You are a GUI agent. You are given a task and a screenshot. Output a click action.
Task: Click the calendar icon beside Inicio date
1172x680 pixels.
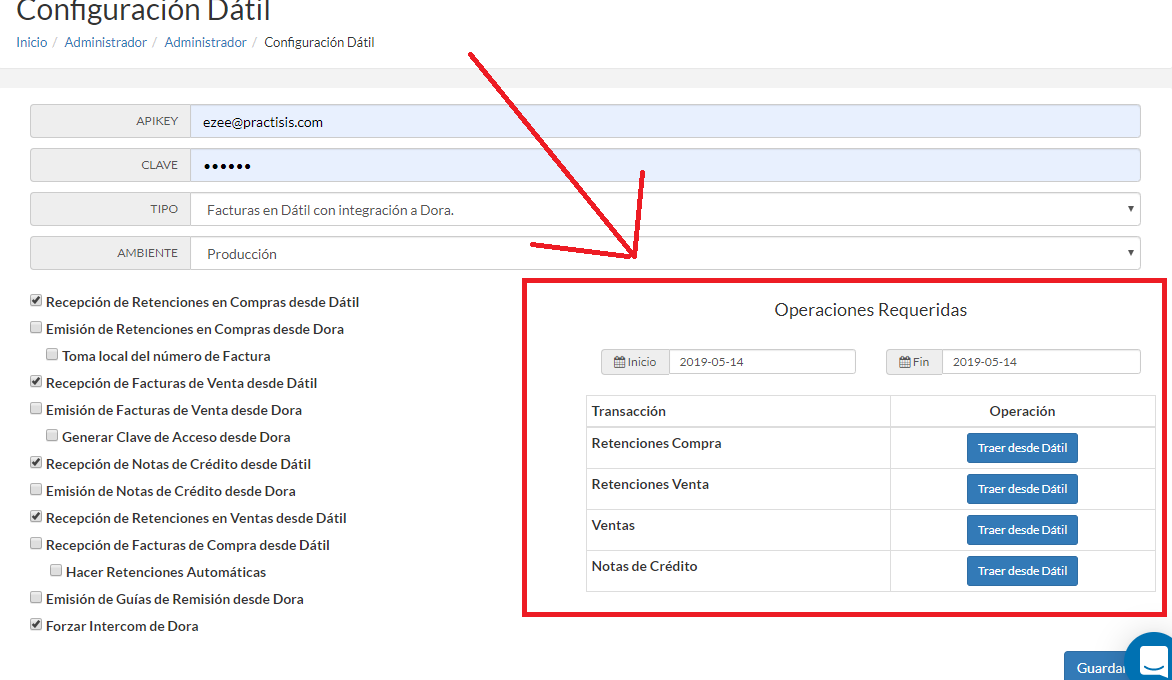point(619,362)
